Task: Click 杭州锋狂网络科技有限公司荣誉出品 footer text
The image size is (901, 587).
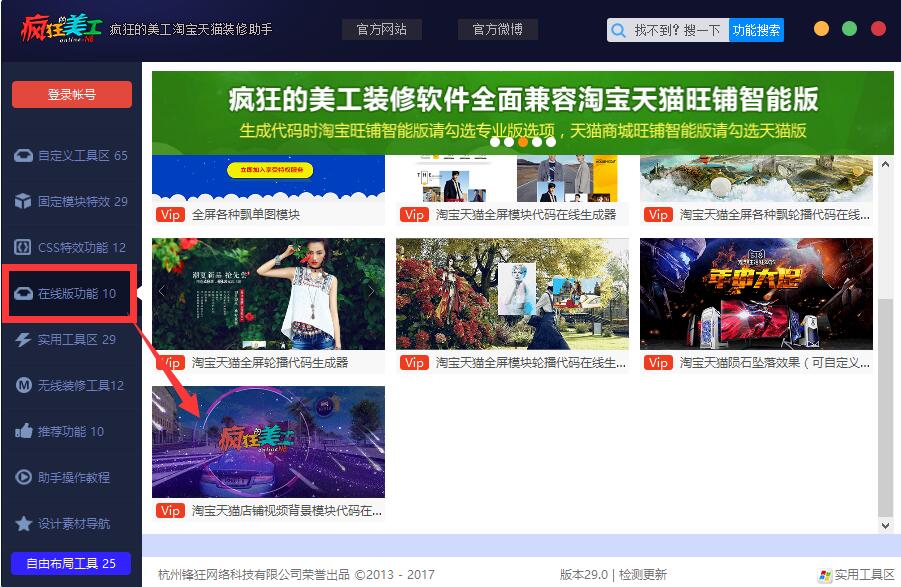Action: [253, 574]
